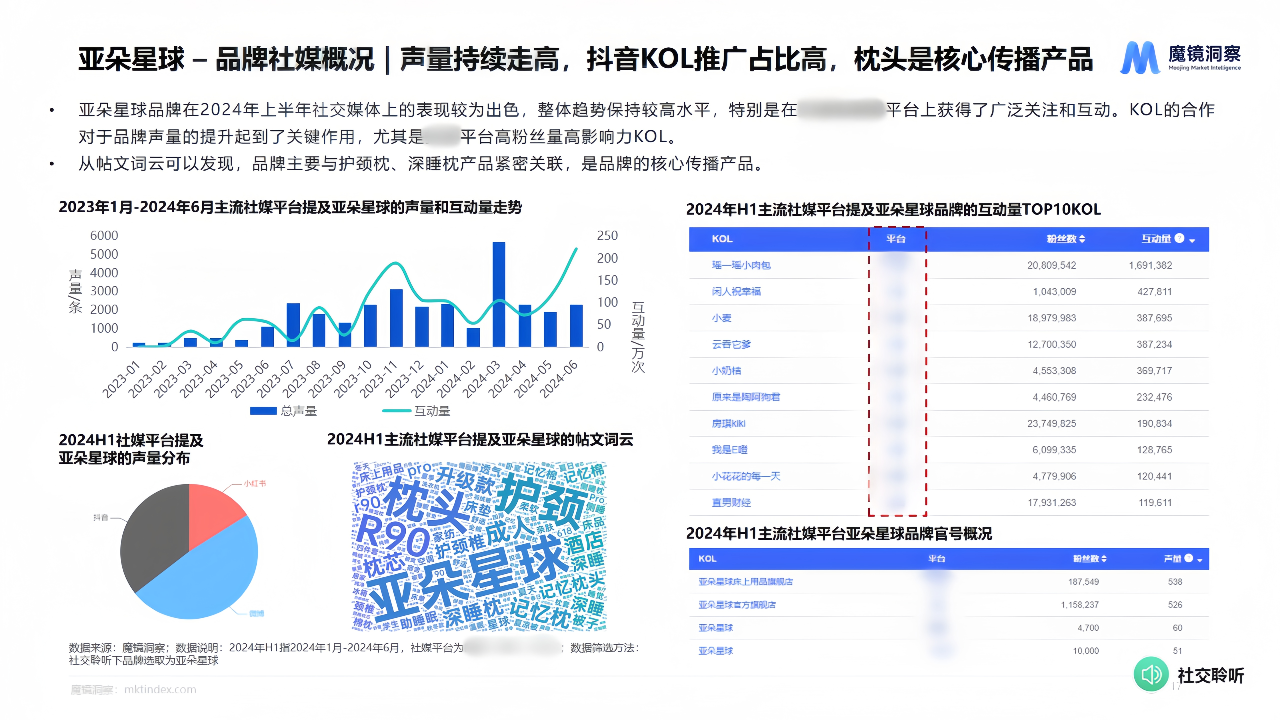The image size is (1280, 720).
Task: Open 声量 column dropdown arrow
Action: click(x=1199, y=560)
